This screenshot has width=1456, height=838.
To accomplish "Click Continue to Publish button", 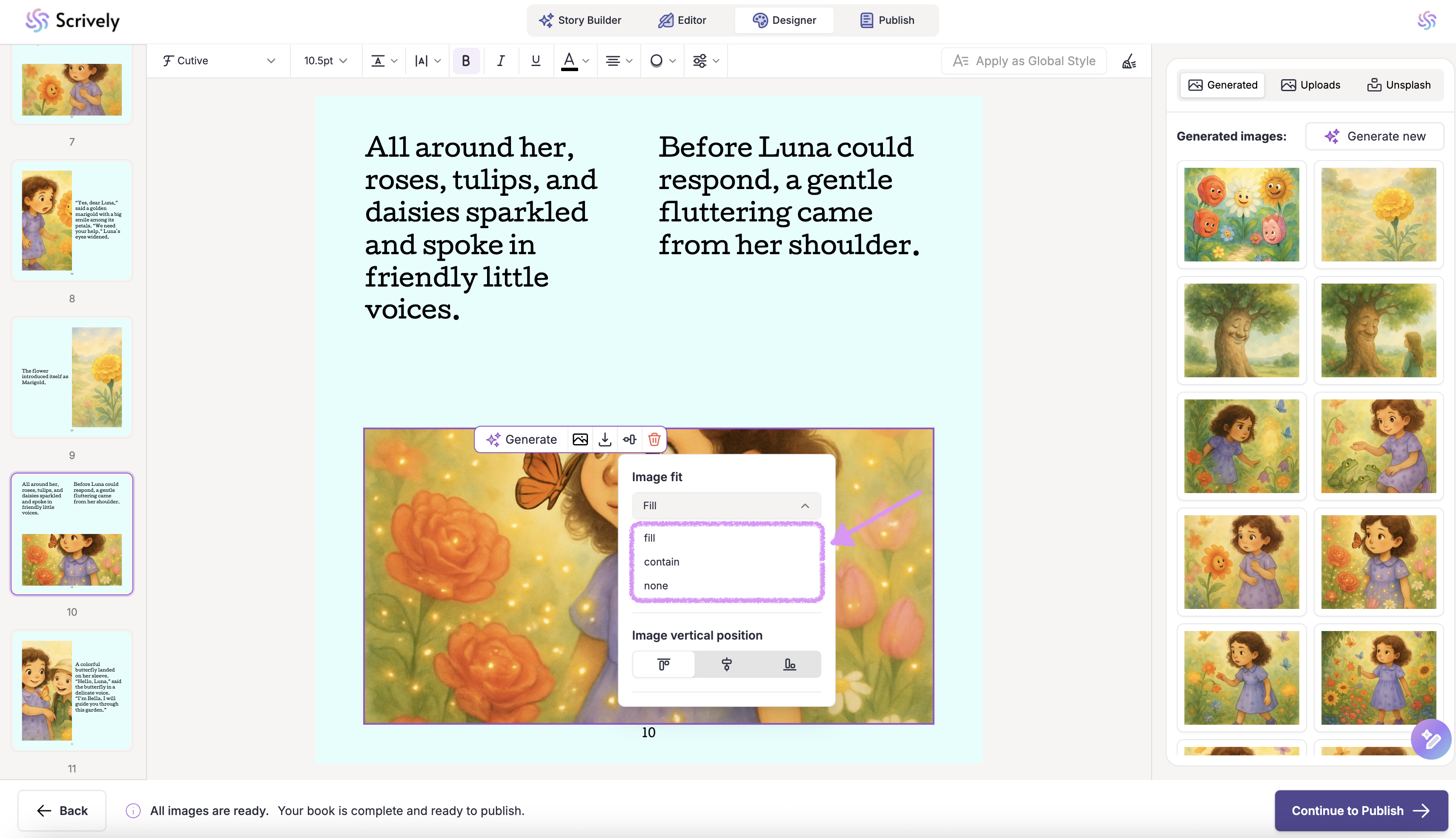I will coord(1361,811).
